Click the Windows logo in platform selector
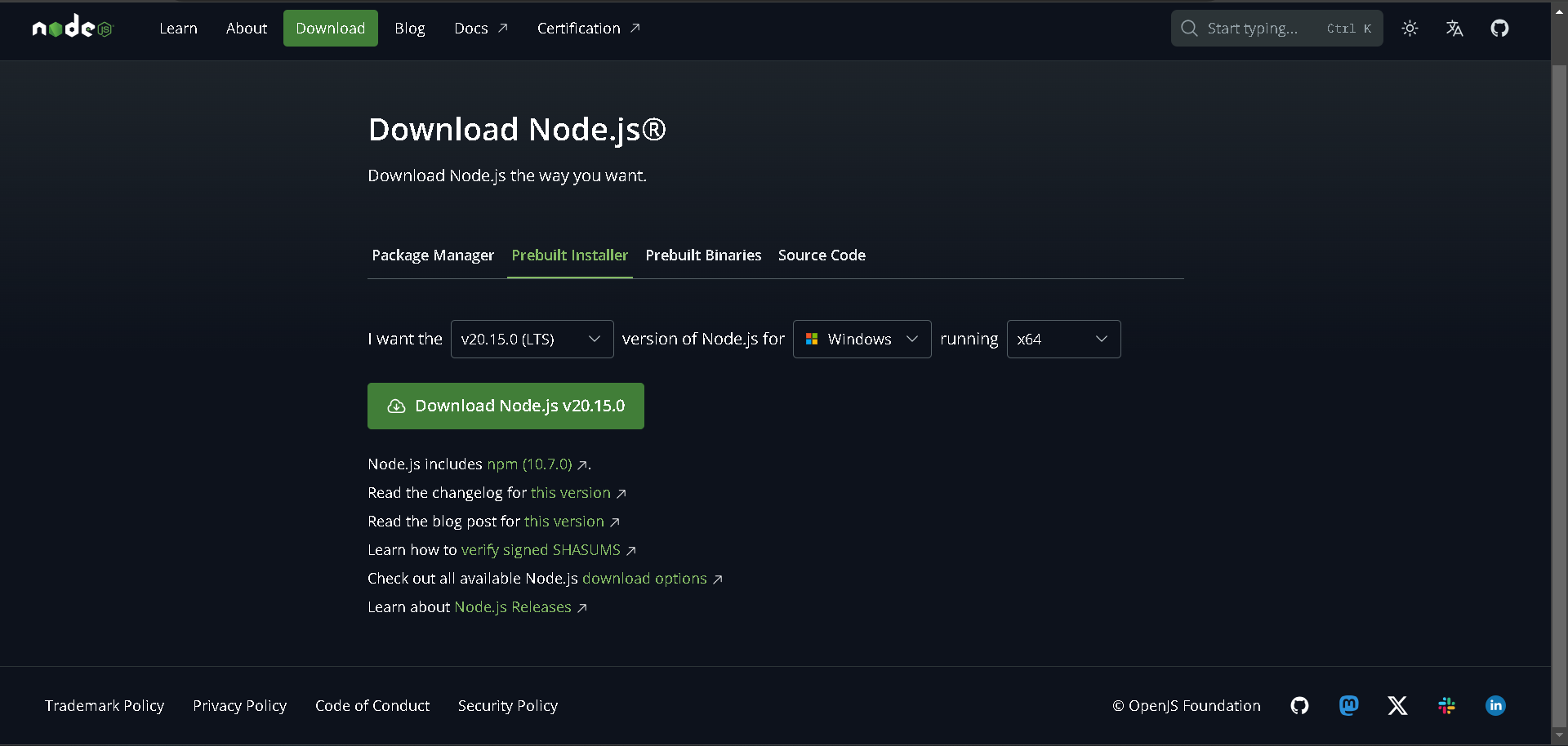Screen dimensions: 1568x746 coord(812,339)
